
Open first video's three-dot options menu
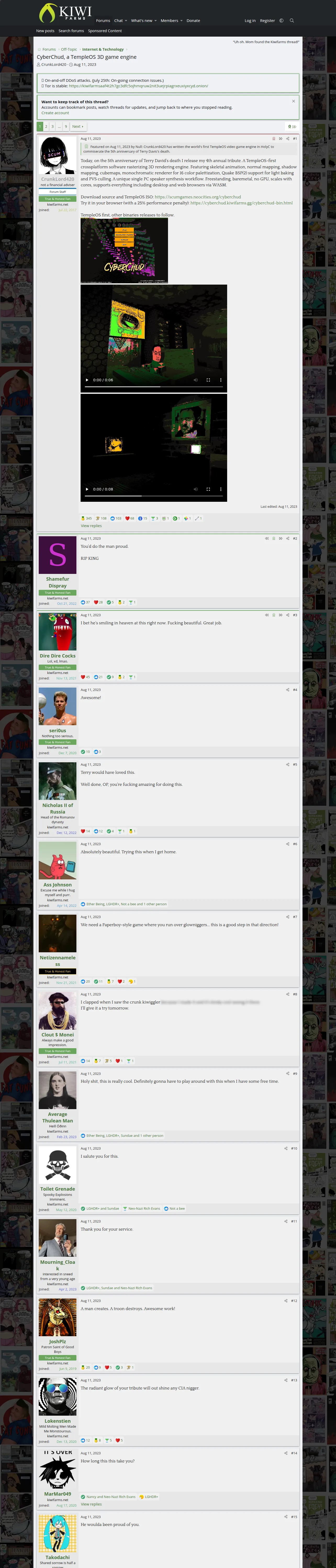[221, 380]
